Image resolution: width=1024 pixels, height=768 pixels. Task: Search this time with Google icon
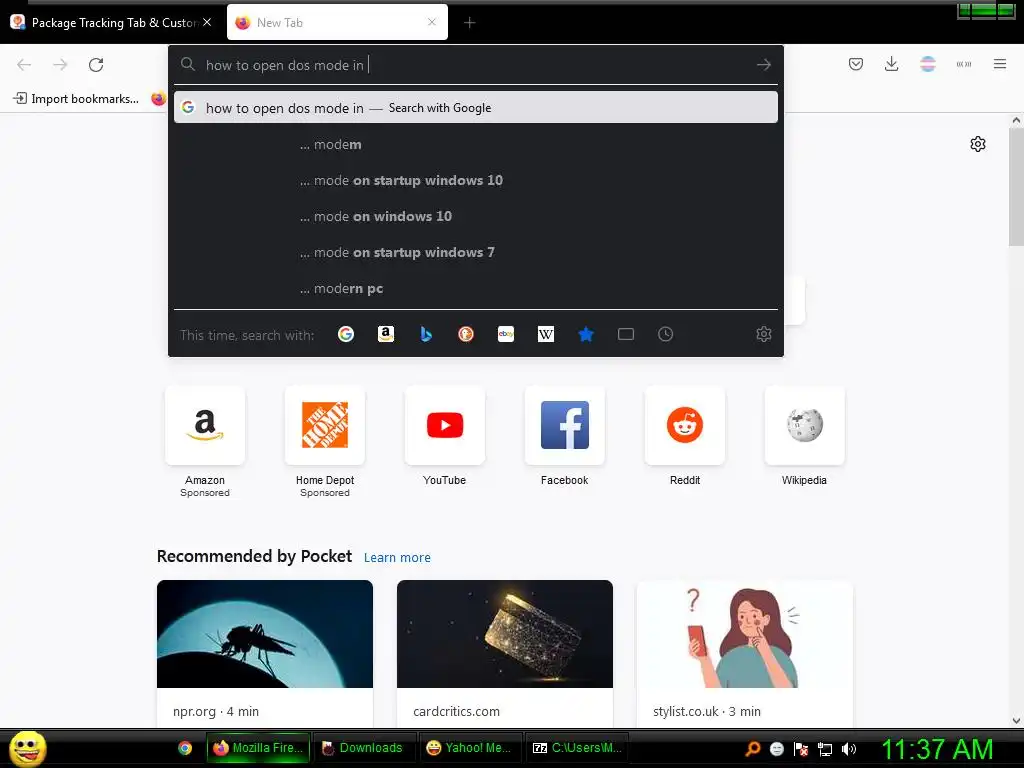[x=345, y=334]
